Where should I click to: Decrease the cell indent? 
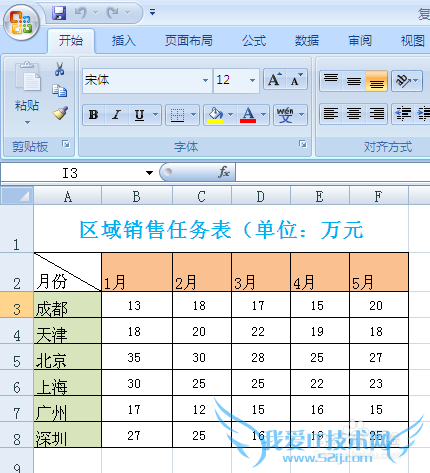pyautogui.click(x=403, y=114)
